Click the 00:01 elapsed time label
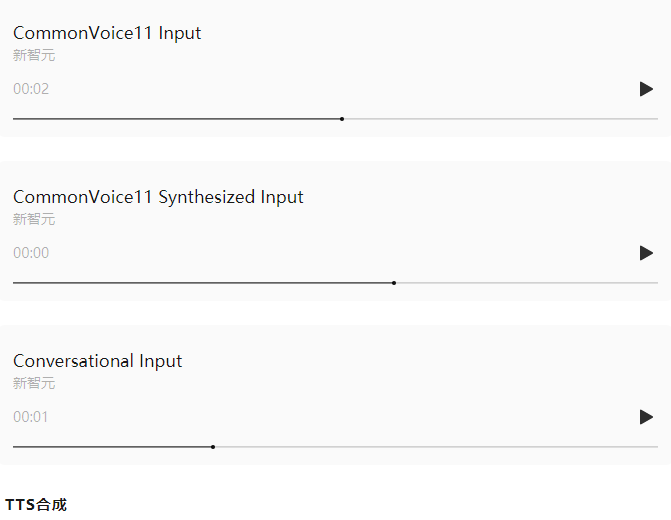 point(30,417)
